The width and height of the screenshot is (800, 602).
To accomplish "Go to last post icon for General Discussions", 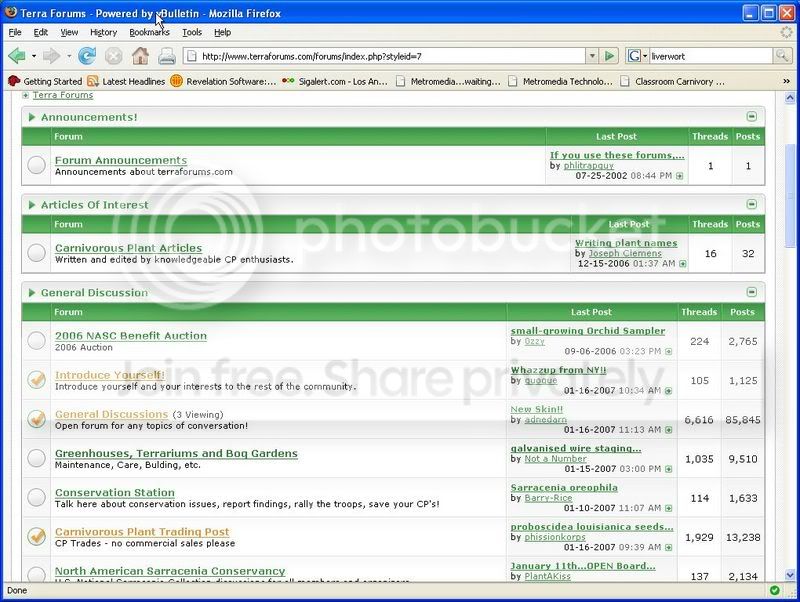I will pos(668,430).
